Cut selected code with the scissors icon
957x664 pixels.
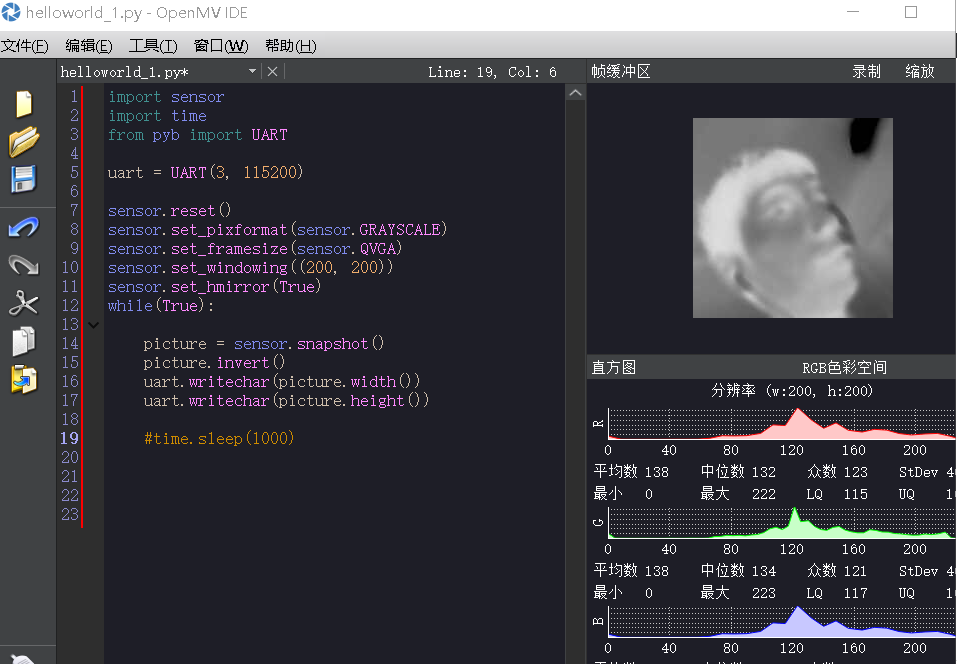coord(22,303)
